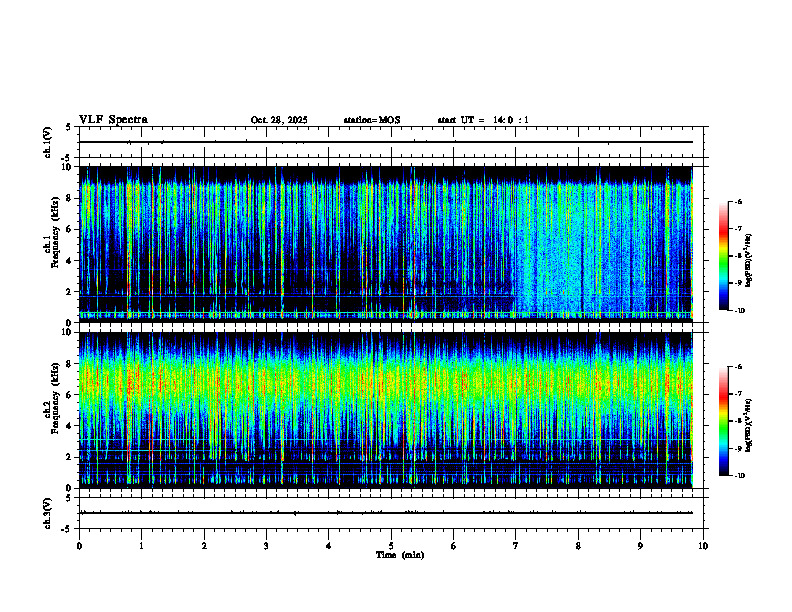Click the log(PSD) unit label beside ch.2 colorbar

point(749,425)
